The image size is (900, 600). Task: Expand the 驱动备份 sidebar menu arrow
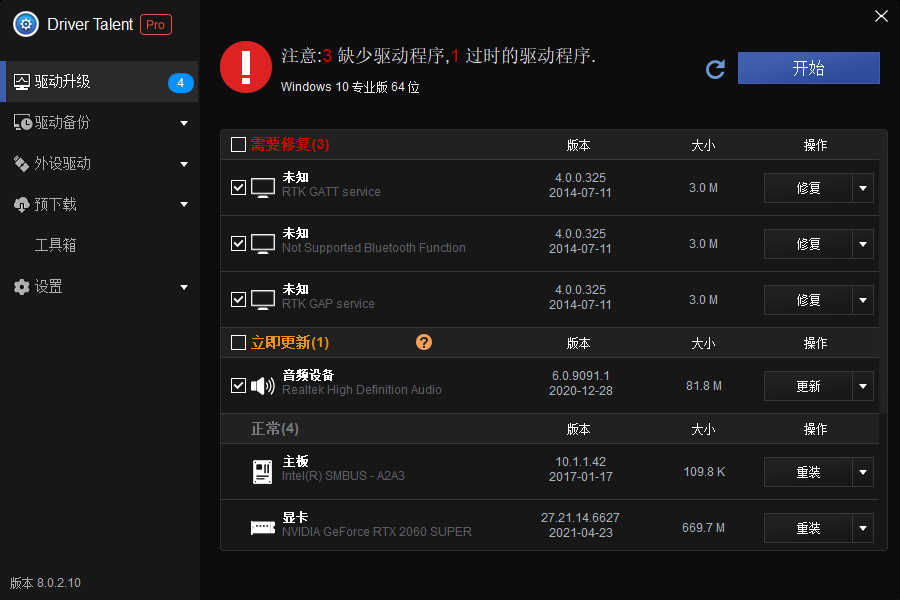(184, 123)
